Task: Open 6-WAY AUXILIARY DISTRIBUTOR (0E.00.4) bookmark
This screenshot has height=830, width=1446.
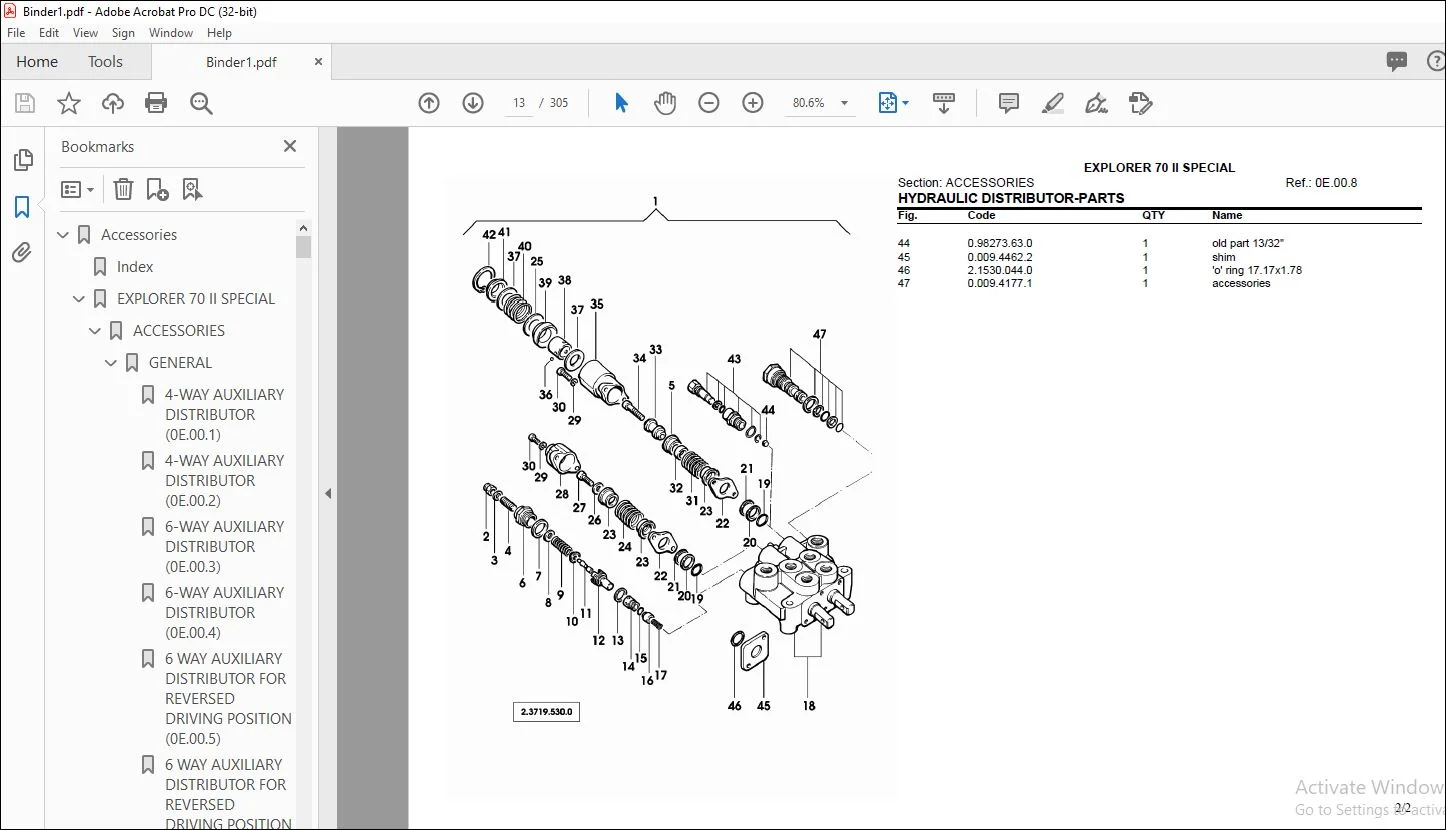Action: pos(225,613)
